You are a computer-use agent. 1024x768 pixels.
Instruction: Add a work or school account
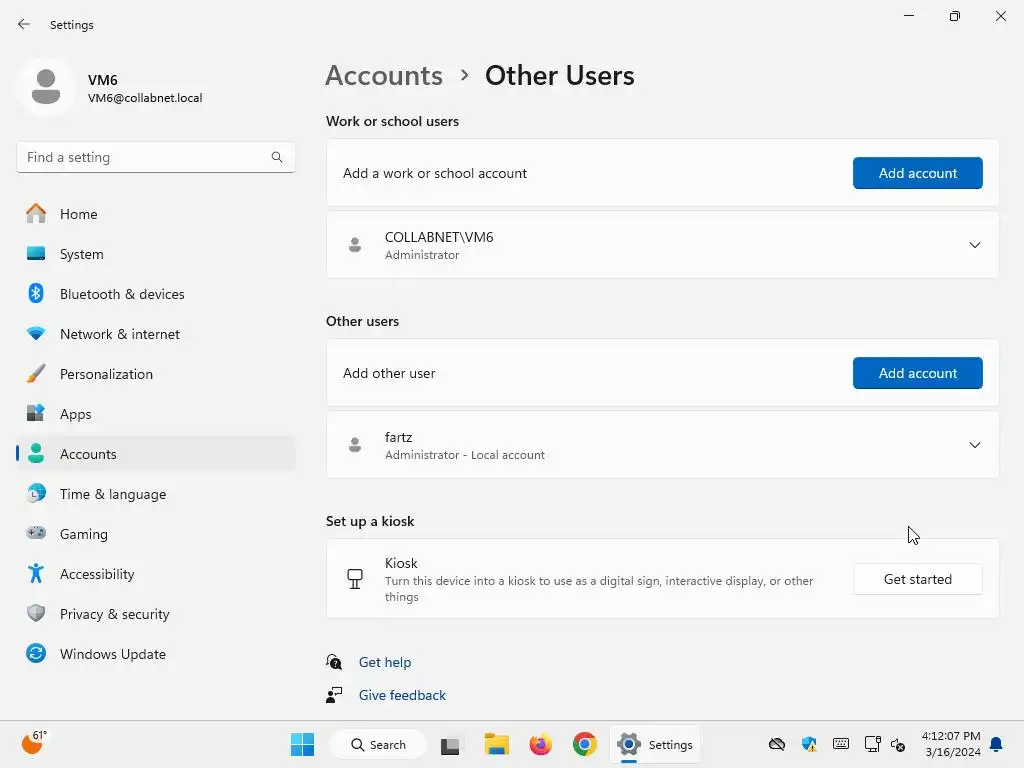(x=917, y=173)
